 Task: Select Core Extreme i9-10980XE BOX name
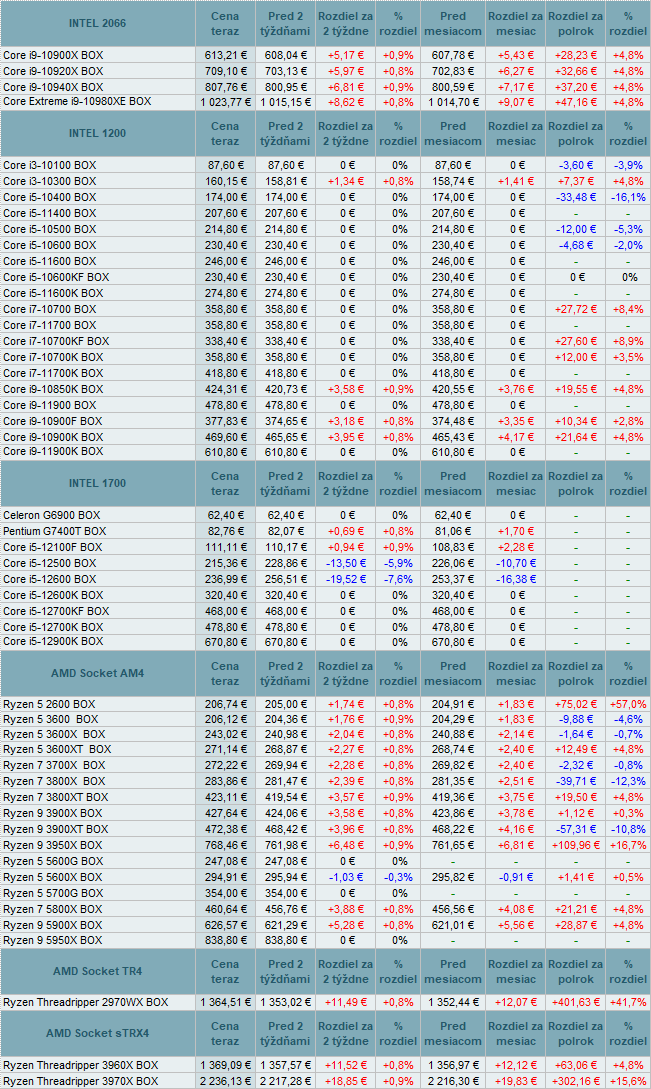pyautogui.click(x=77, y=101)
